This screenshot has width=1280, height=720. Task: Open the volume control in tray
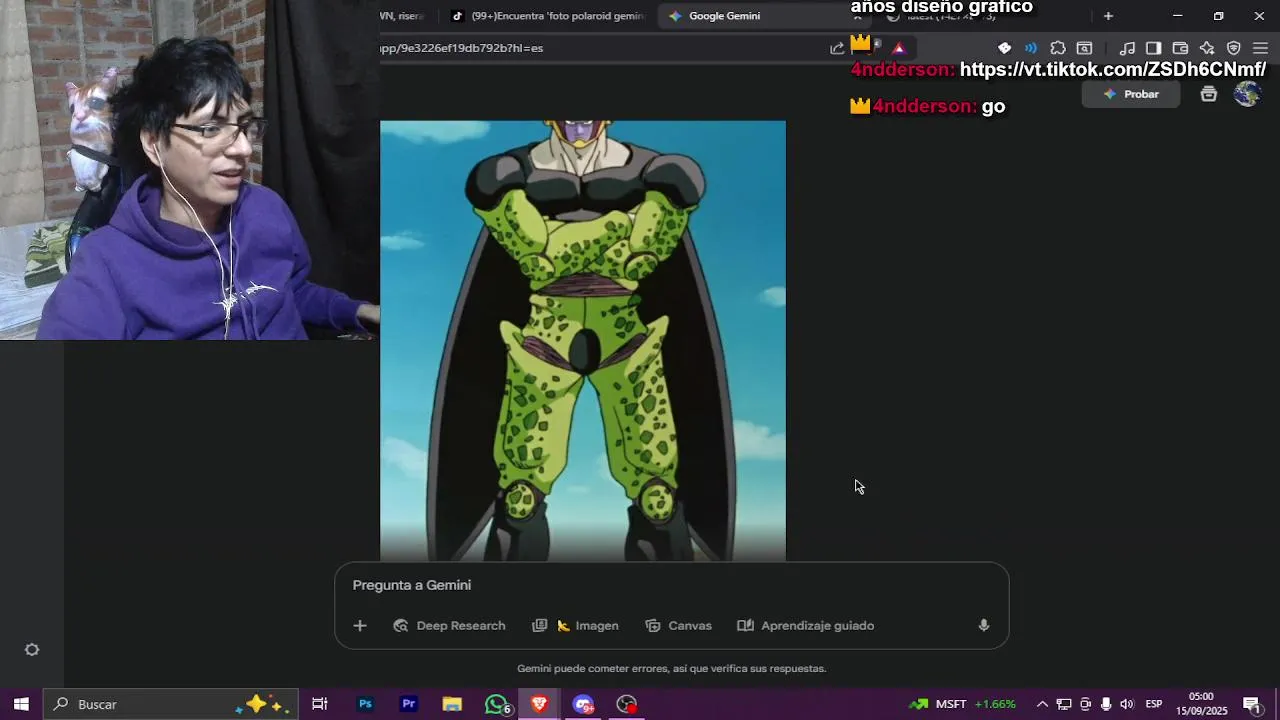pyautogui.click(x=1127, y=704)
